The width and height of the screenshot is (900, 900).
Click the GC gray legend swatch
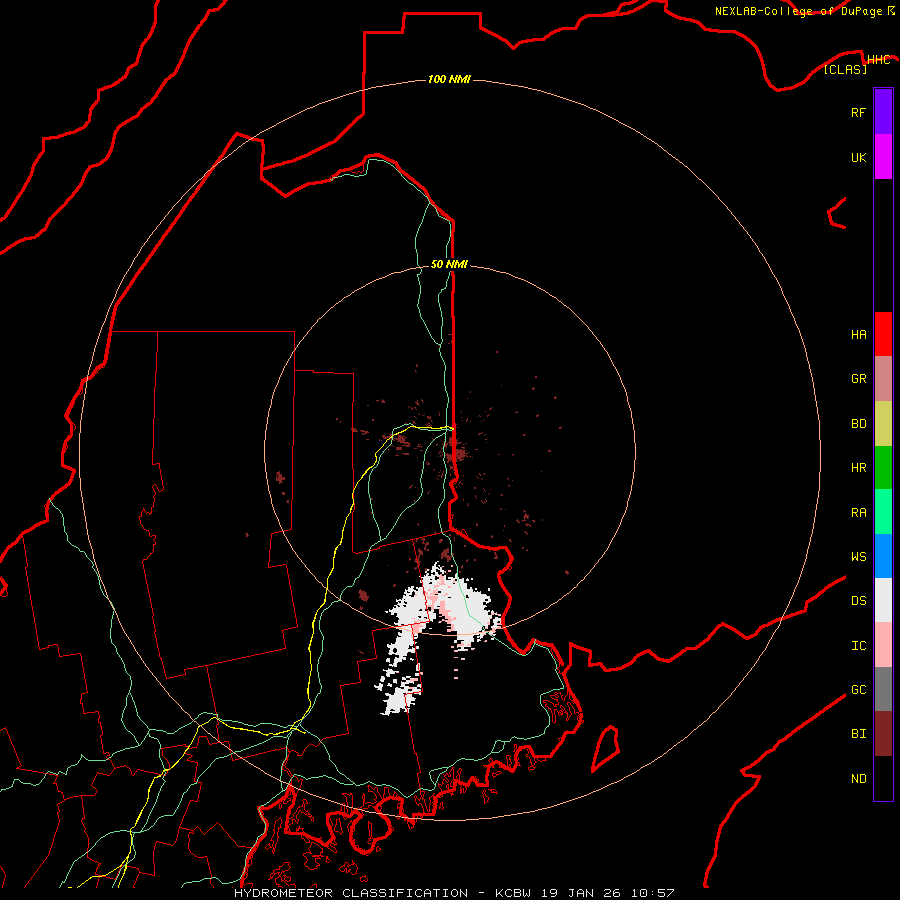pos(883,689)
